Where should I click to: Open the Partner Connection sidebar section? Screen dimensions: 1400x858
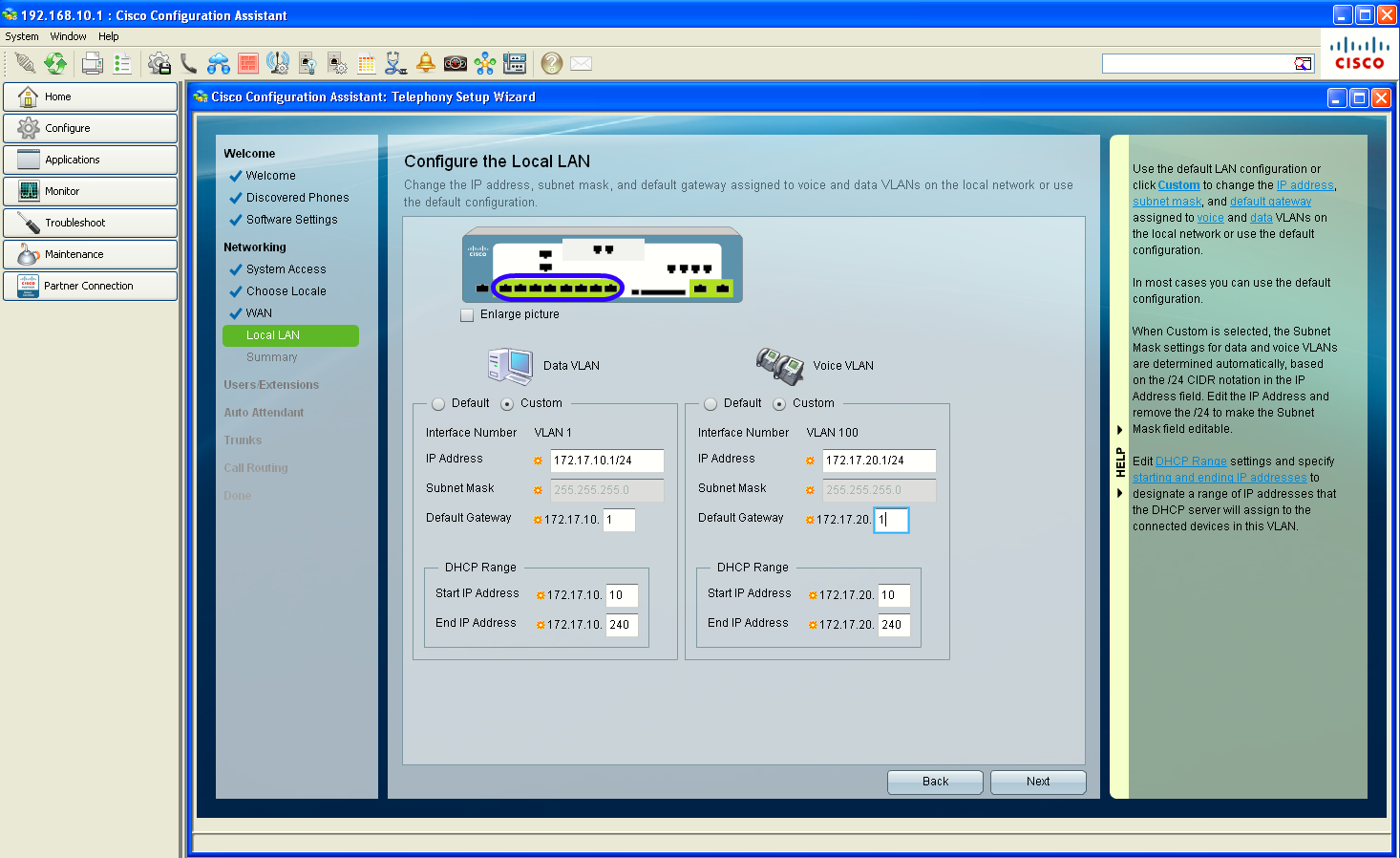tap(91, 286)
